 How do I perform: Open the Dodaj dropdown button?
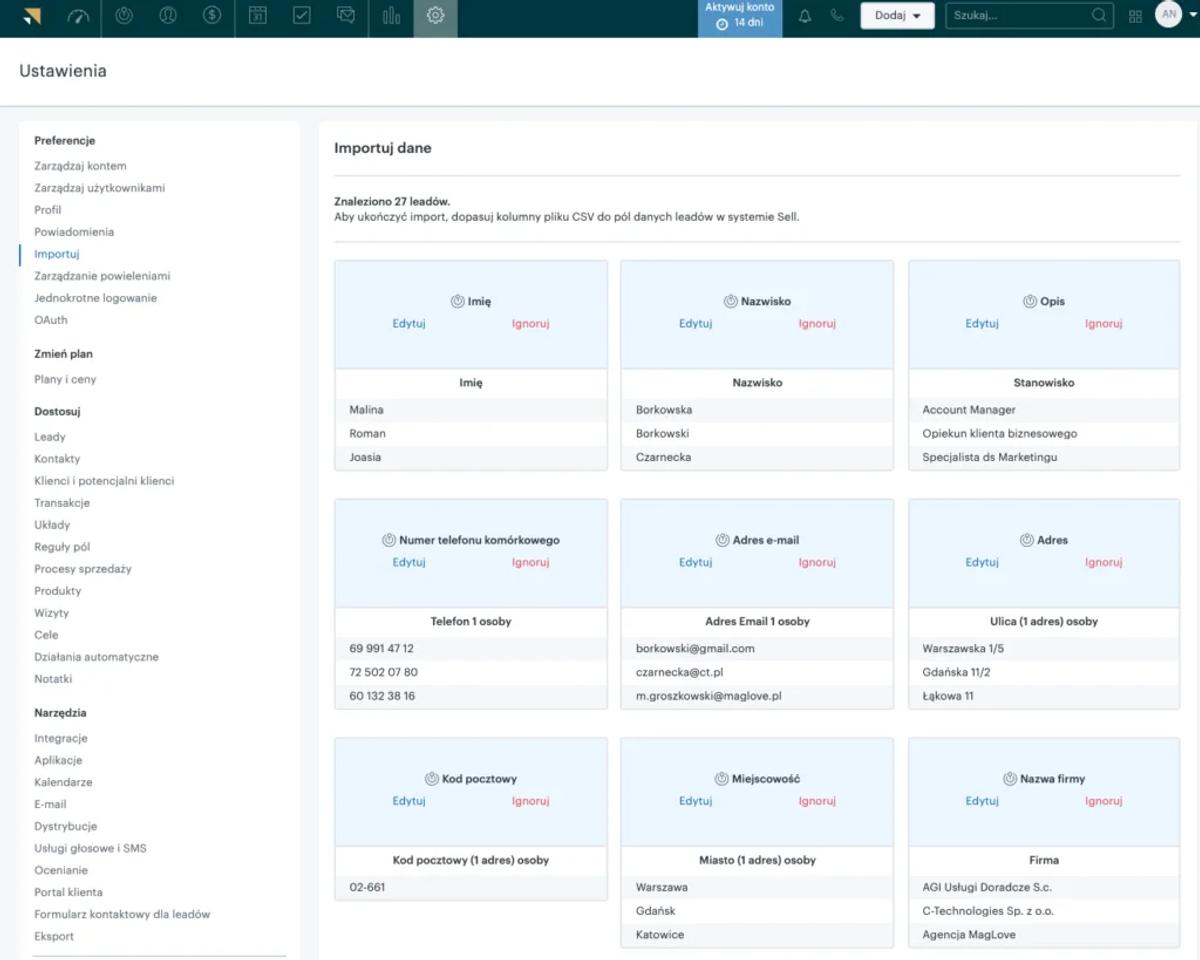(897, 15)
